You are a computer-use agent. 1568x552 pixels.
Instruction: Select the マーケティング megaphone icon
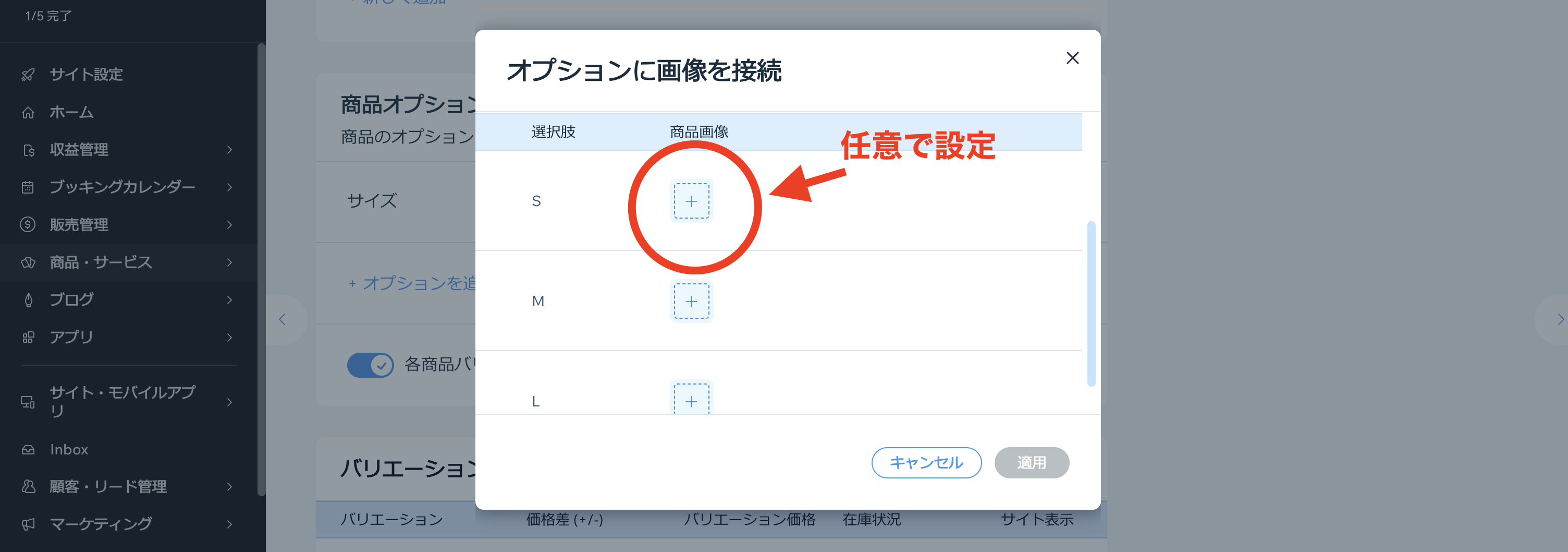click(x=28, y=523)
